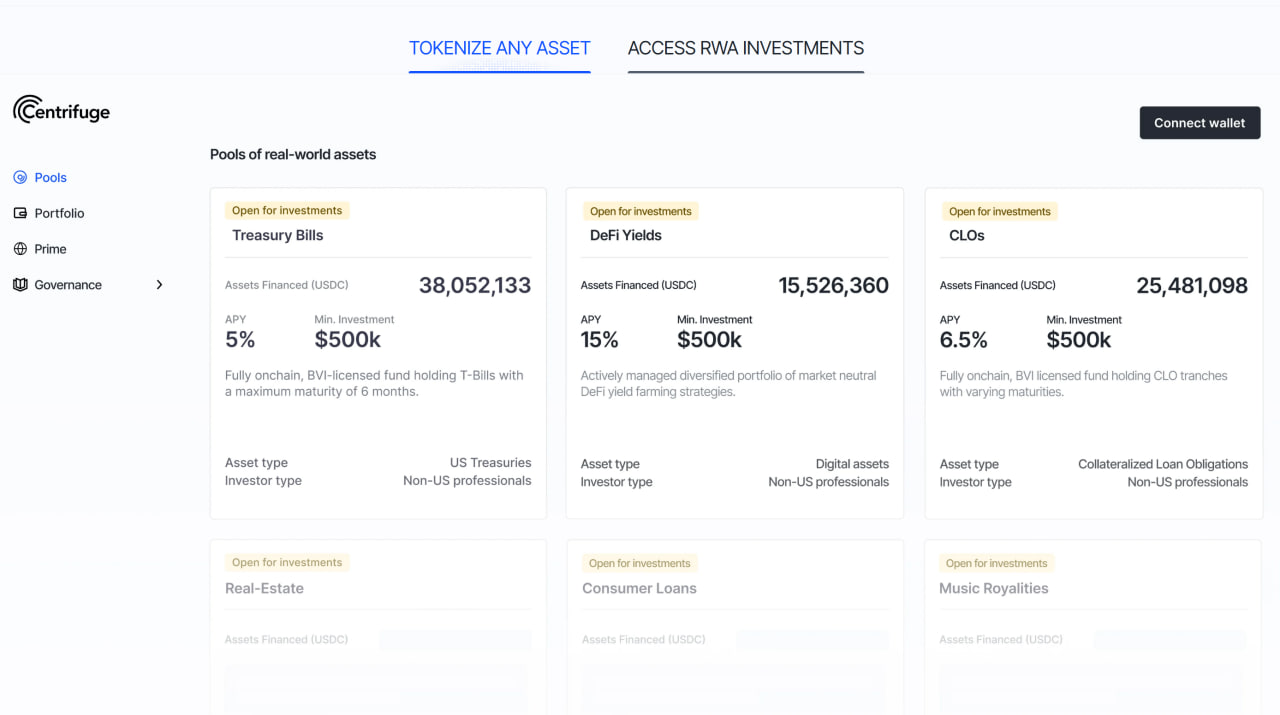
Task: Click the Governance book icon
Action: pyautogui.click(x=20, y=285)
